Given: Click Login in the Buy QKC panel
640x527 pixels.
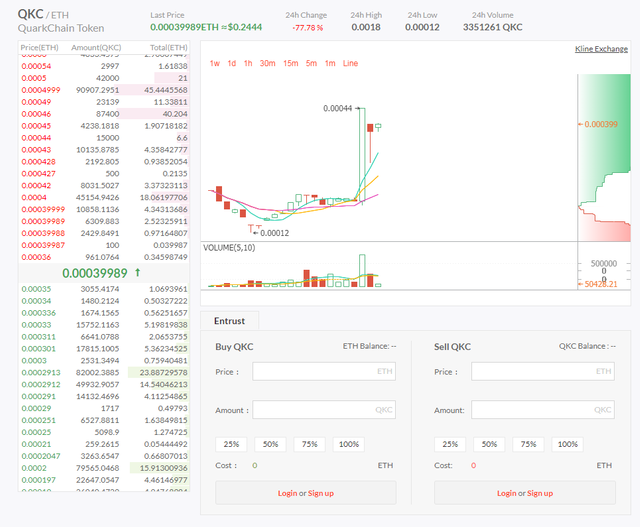Looking at the screenshot, I should tap(287, 493).
